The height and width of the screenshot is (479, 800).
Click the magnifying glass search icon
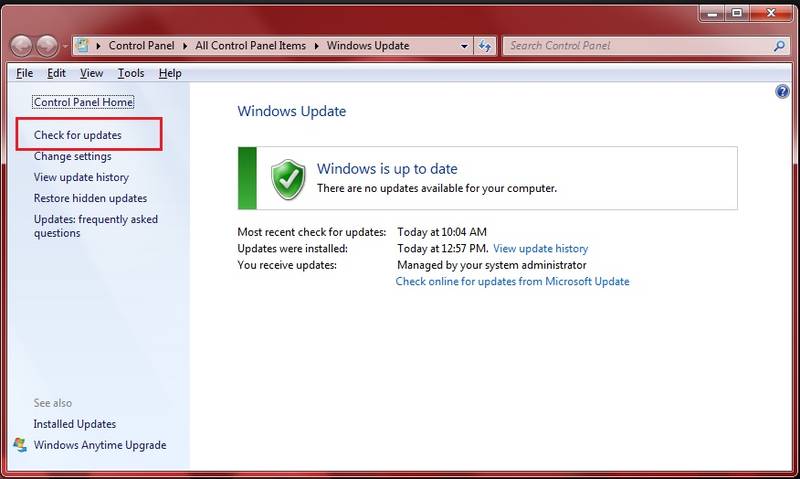(779, 46)
